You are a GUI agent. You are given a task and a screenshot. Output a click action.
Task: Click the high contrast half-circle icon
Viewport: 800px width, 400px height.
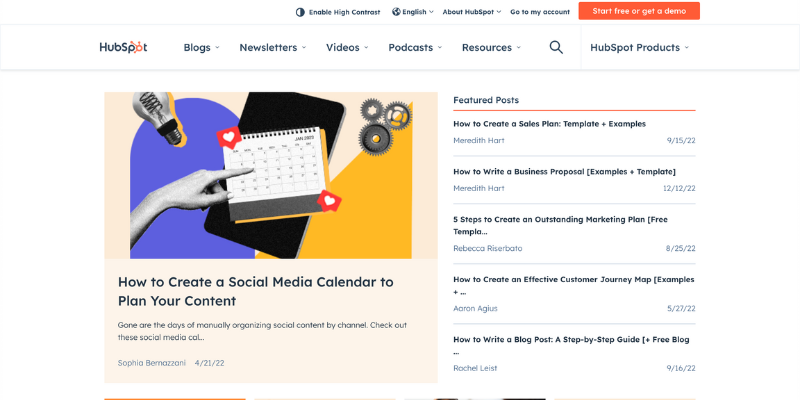tap(300, 12)
